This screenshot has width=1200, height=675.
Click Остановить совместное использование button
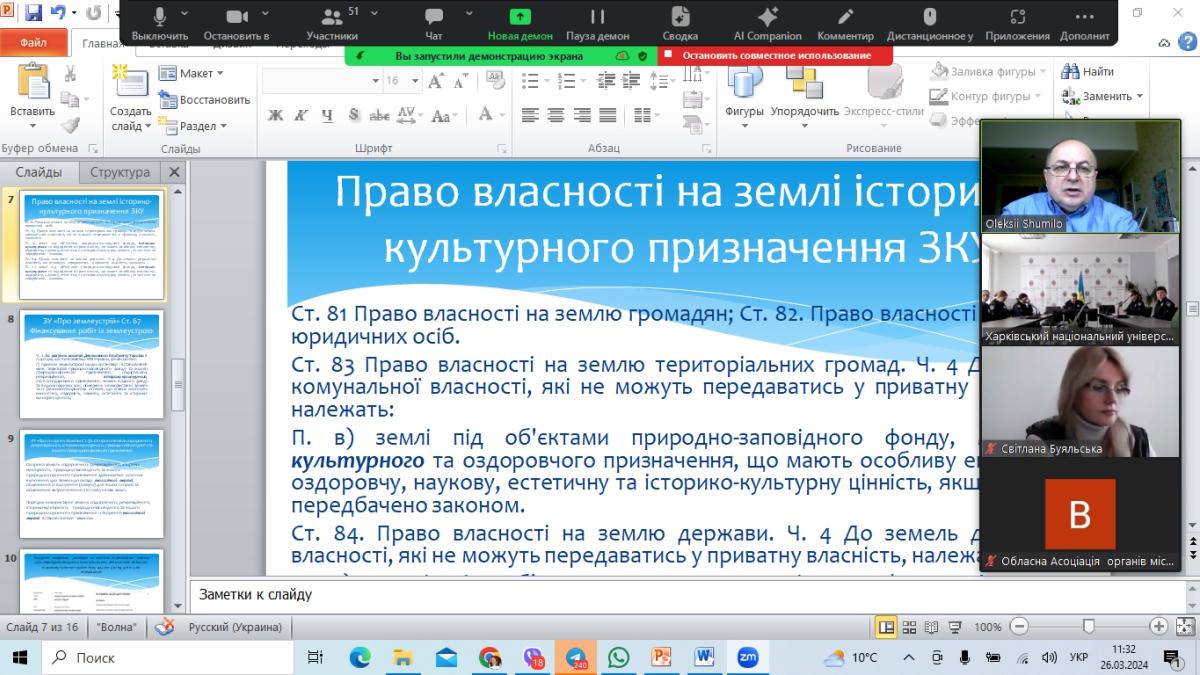tap(776, 56)
